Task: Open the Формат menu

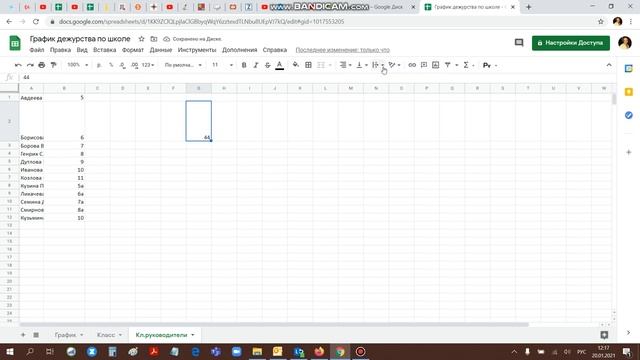Action: tap(133, 50)
